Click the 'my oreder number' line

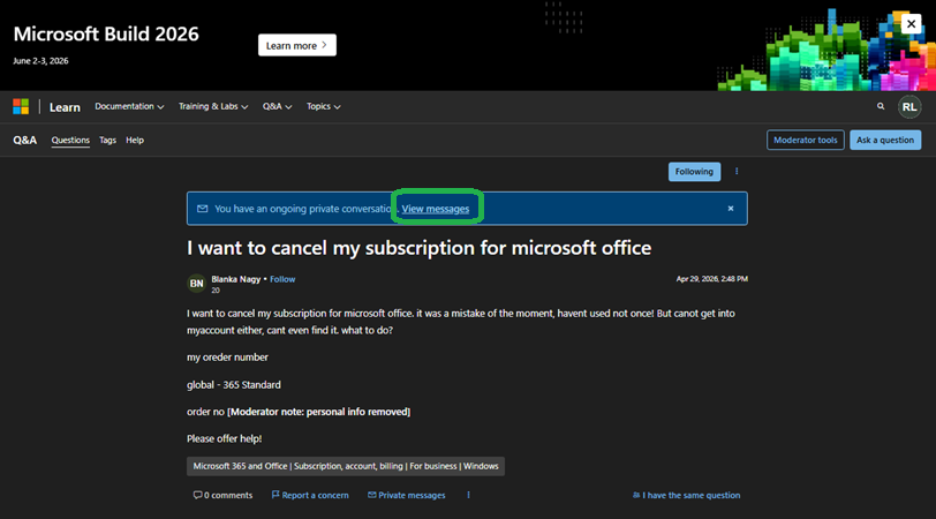(227, 357)
